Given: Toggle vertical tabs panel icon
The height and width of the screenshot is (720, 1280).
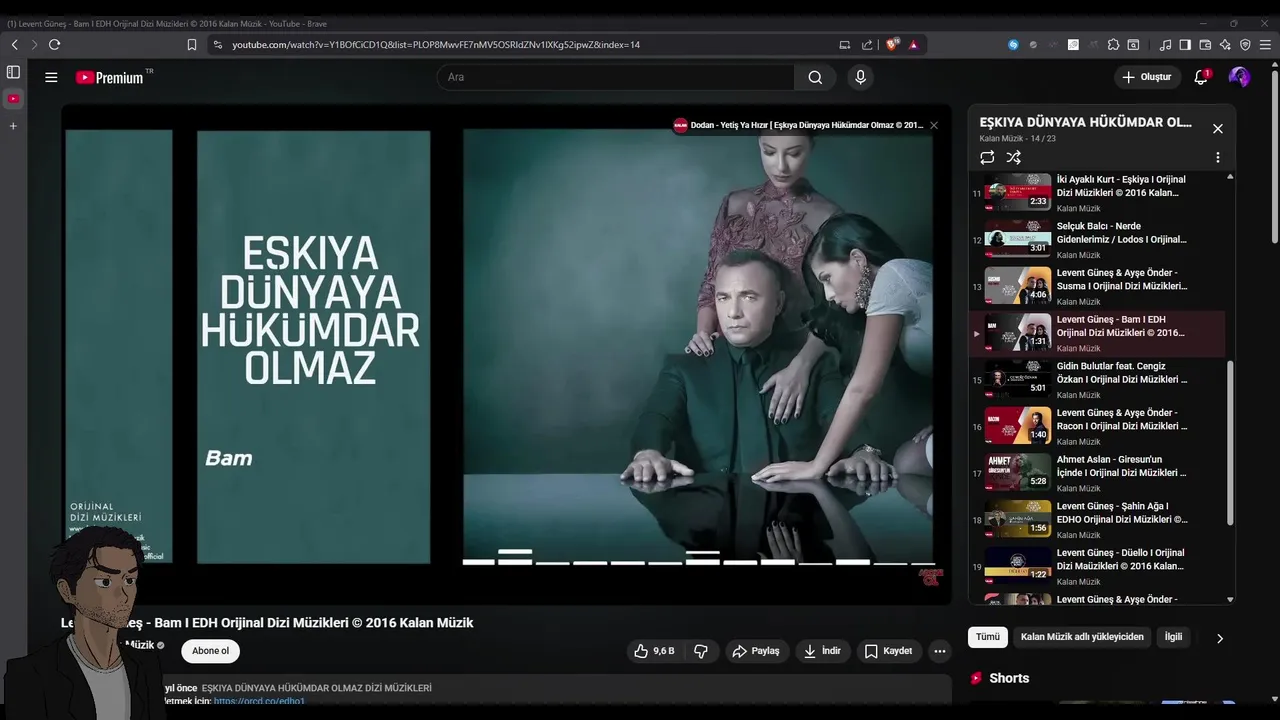Looking at the screenshot, I should (13, 72).
